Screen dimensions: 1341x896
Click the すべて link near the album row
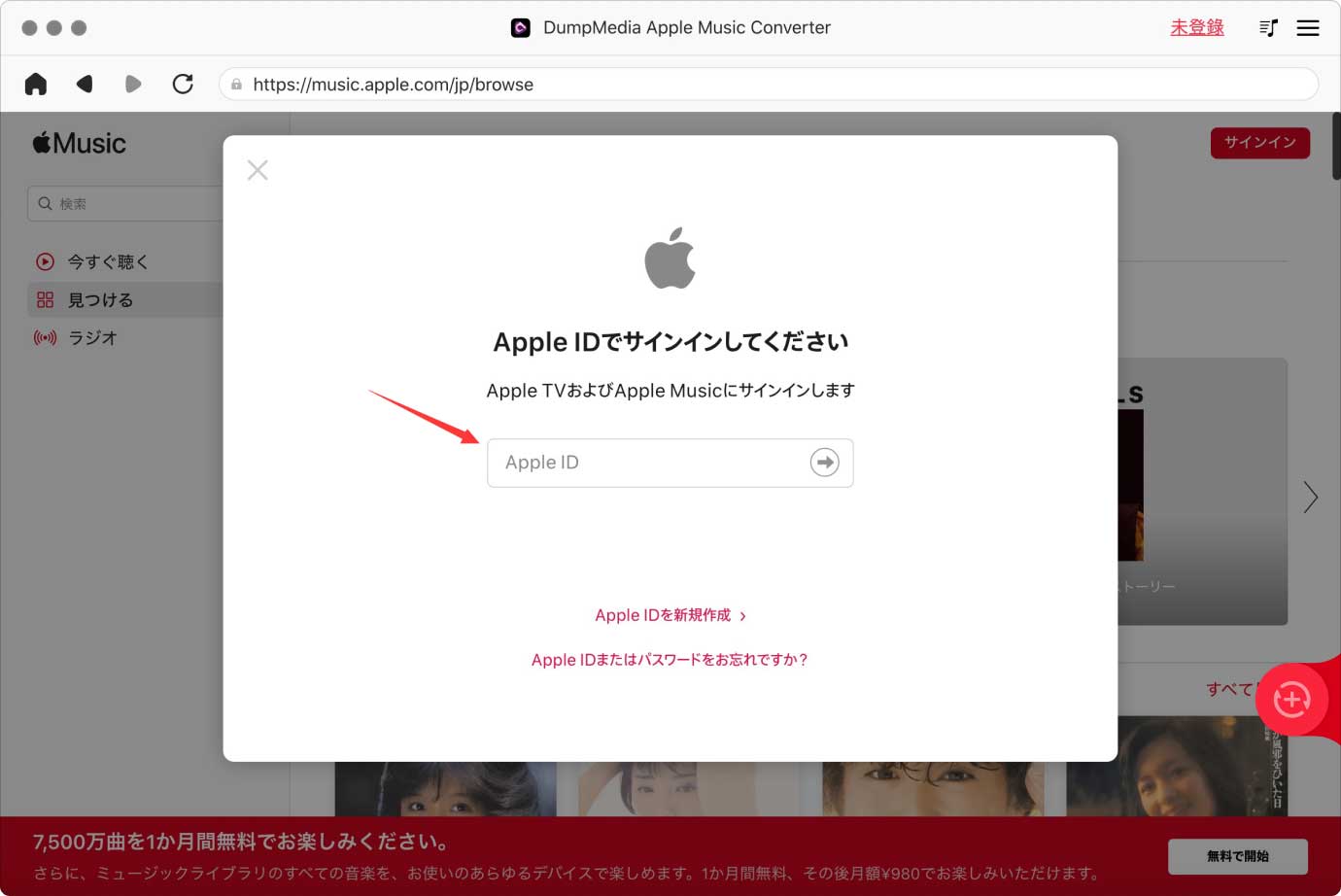pos(1230,689)
